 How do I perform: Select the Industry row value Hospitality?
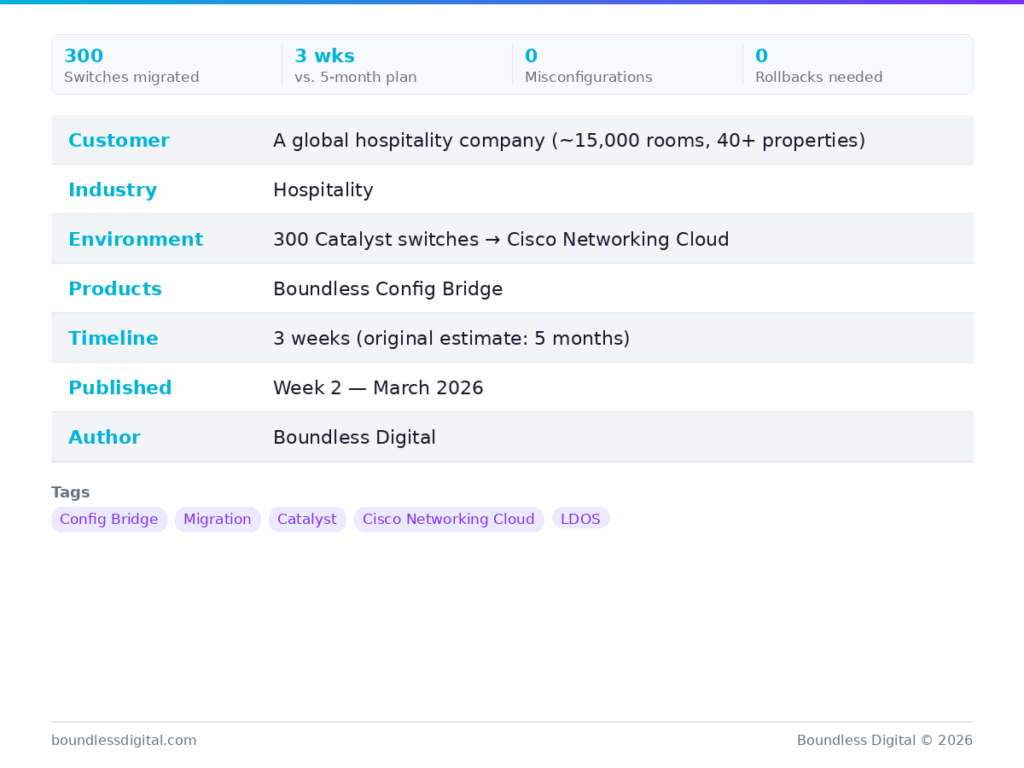coord(323,190)
